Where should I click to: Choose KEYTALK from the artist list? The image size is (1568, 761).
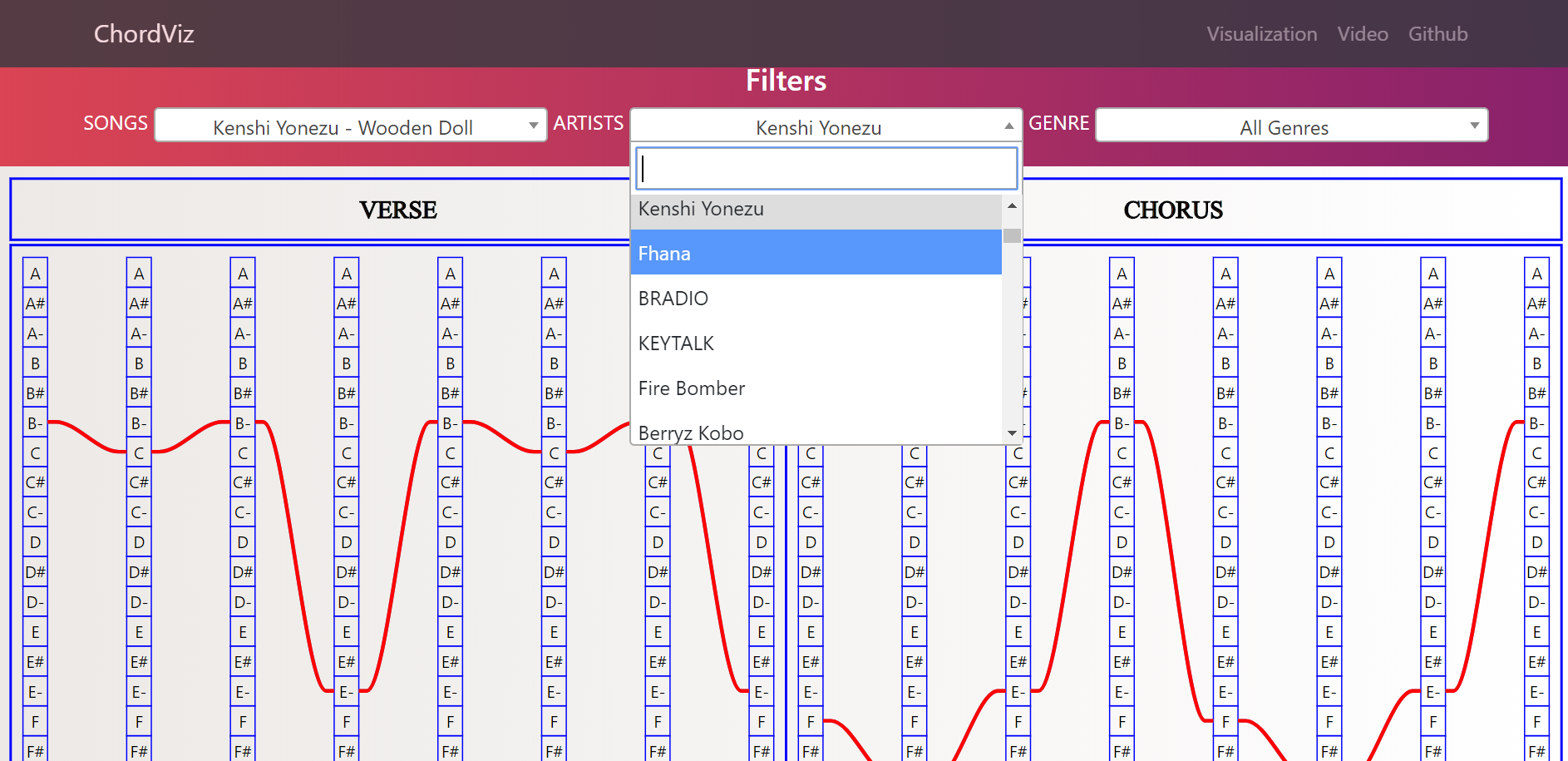pos(816,343)
